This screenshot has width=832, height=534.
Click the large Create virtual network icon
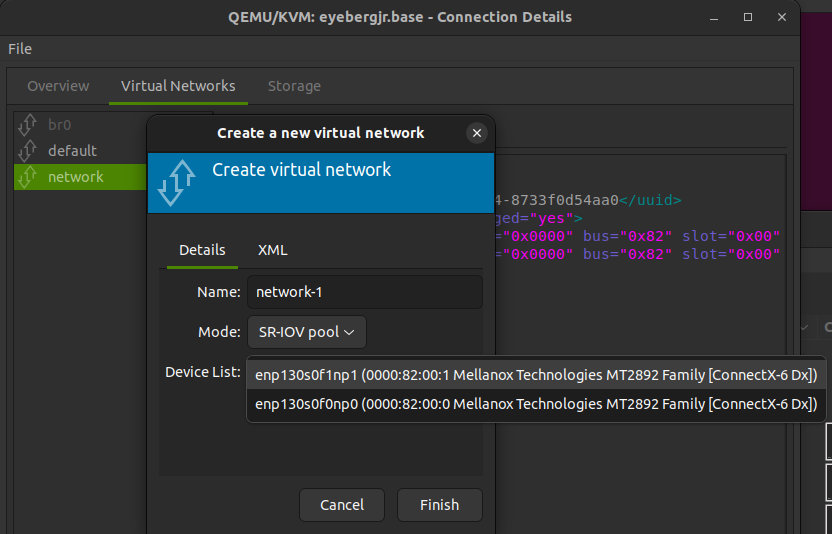pyautogui.click(x=177, y=183)
